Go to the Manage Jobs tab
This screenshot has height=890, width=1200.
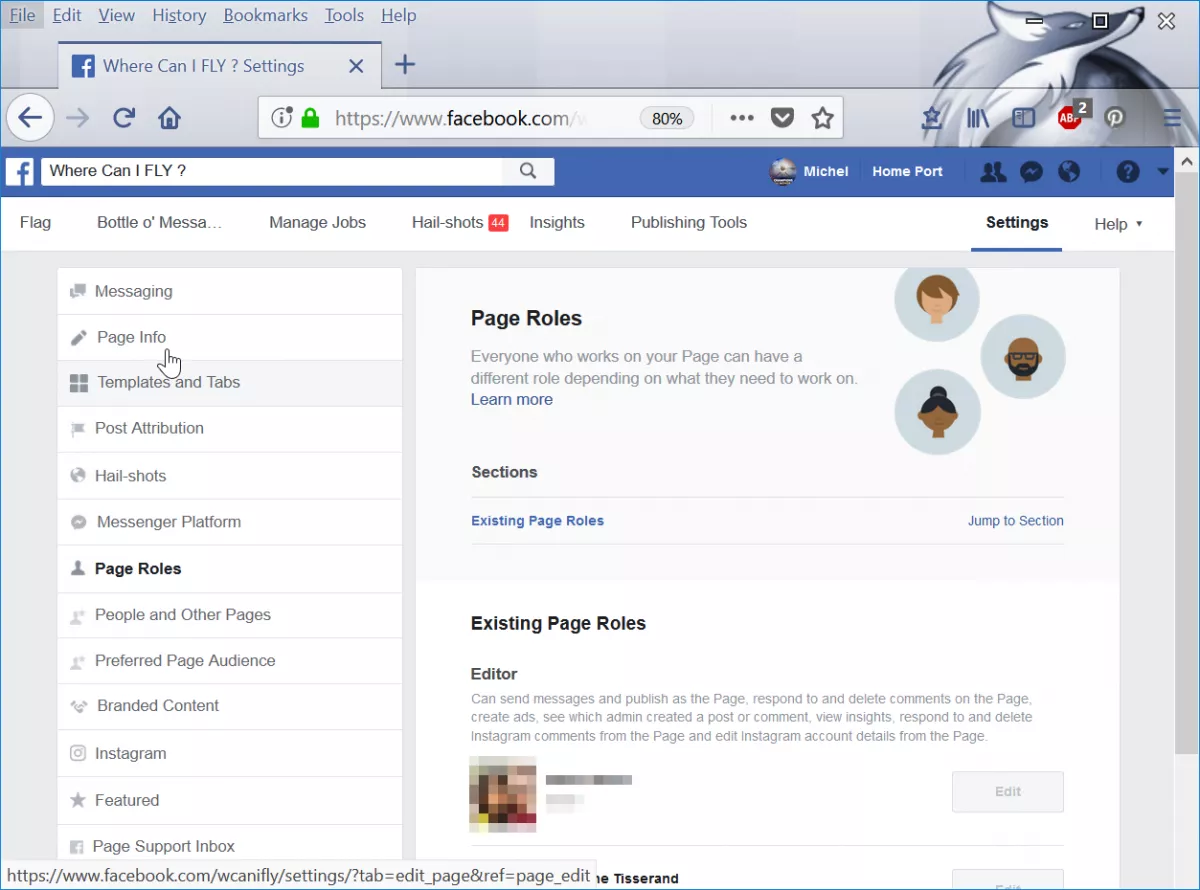tap(317, 222)
